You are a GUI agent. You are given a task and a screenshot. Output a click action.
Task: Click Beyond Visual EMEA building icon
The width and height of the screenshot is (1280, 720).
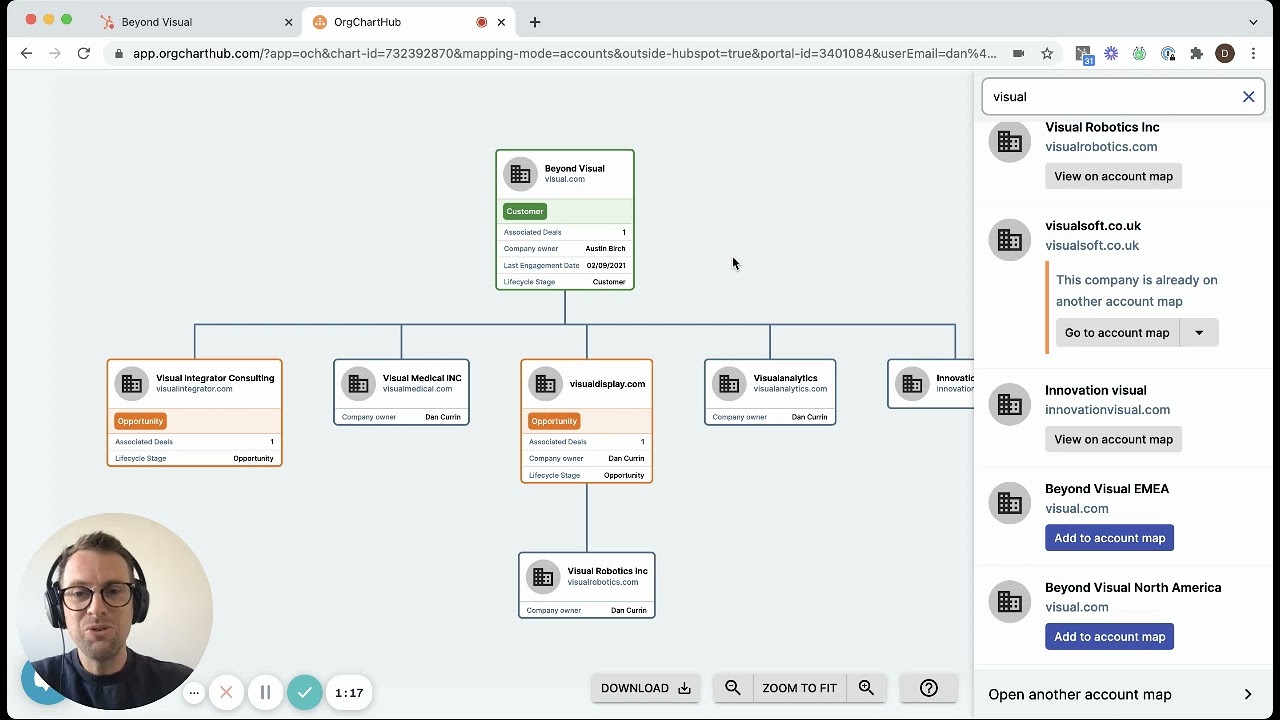point(1010,503)
